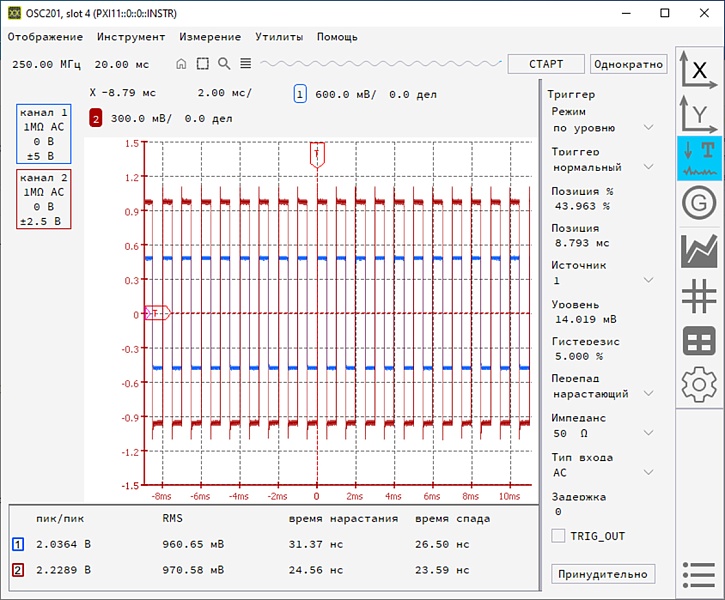Open the measurements table icon
Viewport: 725px width, 600px height.
point(699,341)
